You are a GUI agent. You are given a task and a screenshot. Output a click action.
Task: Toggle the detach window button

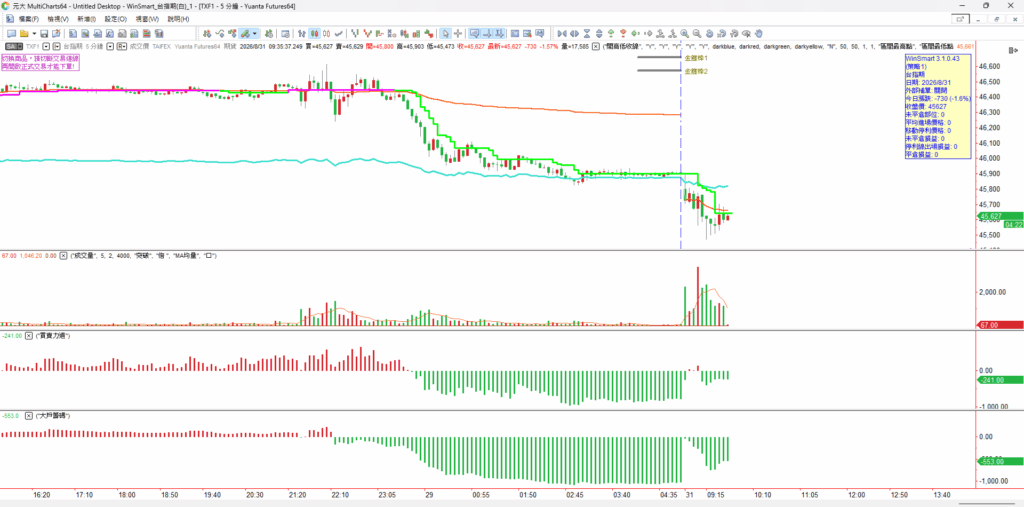(x=960, y=19)
